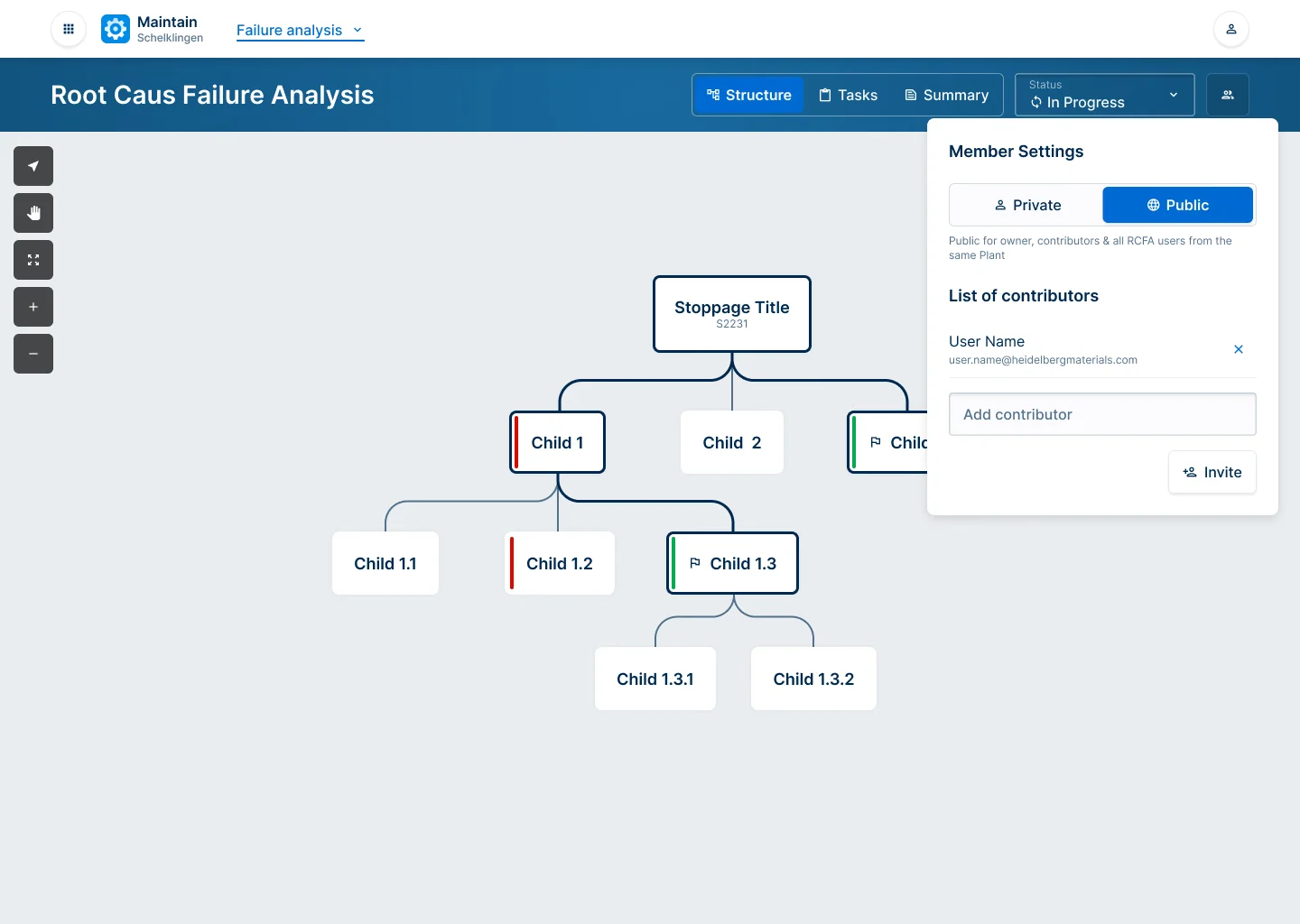Select the pointer navigation tool
Screen dimensions: 1300x924
coord(33,166)
